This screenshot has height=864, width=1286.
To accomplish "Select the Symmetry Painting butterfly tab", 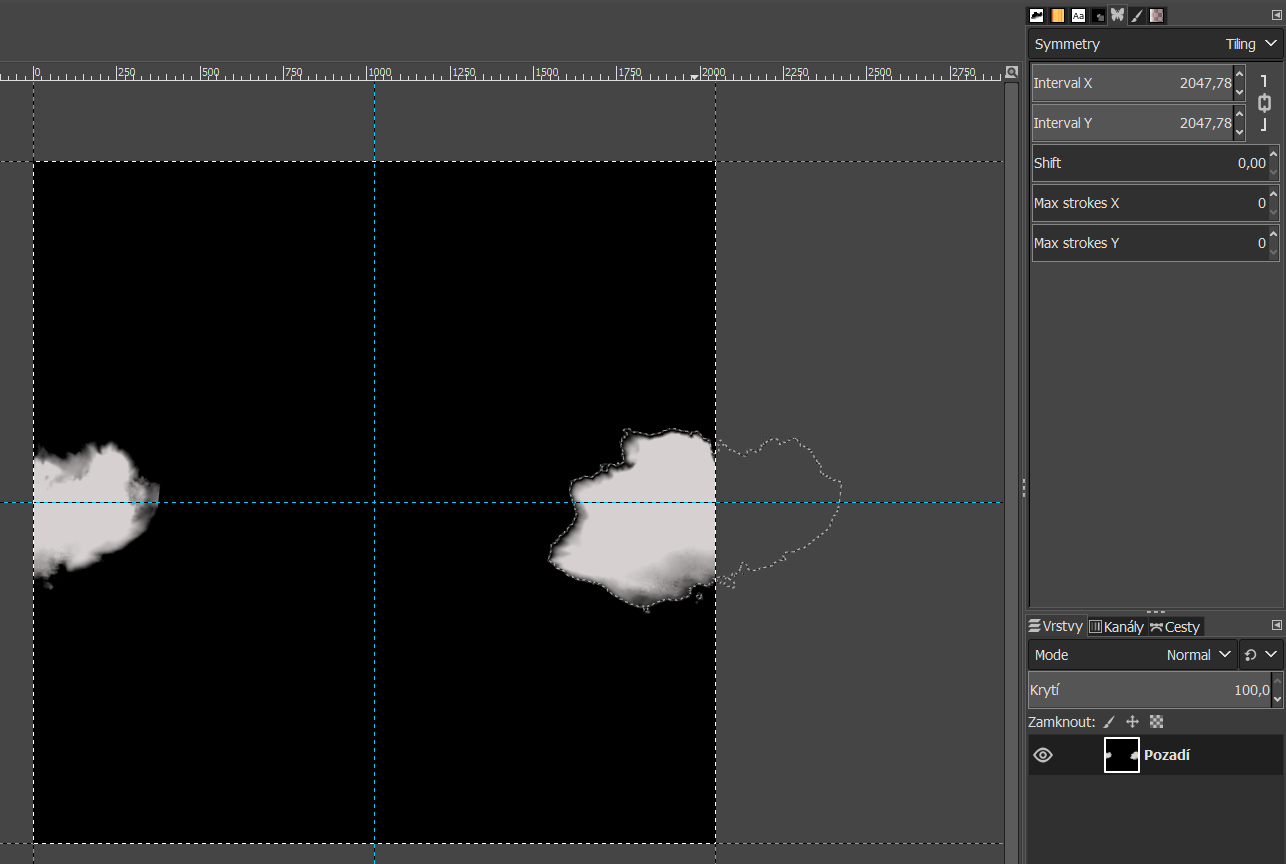I will [x=1118, y=15].
